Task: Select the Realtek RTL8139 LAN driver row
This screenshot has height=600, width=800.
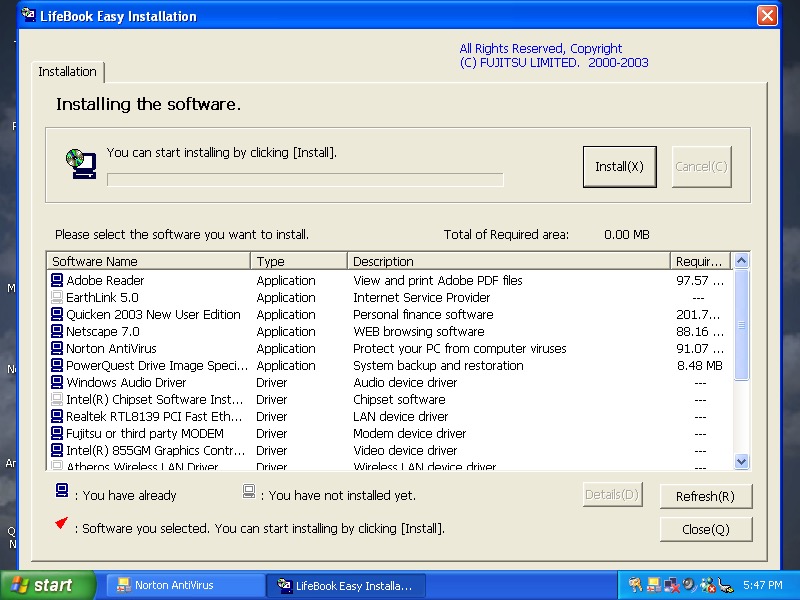Action: point(155,417)
